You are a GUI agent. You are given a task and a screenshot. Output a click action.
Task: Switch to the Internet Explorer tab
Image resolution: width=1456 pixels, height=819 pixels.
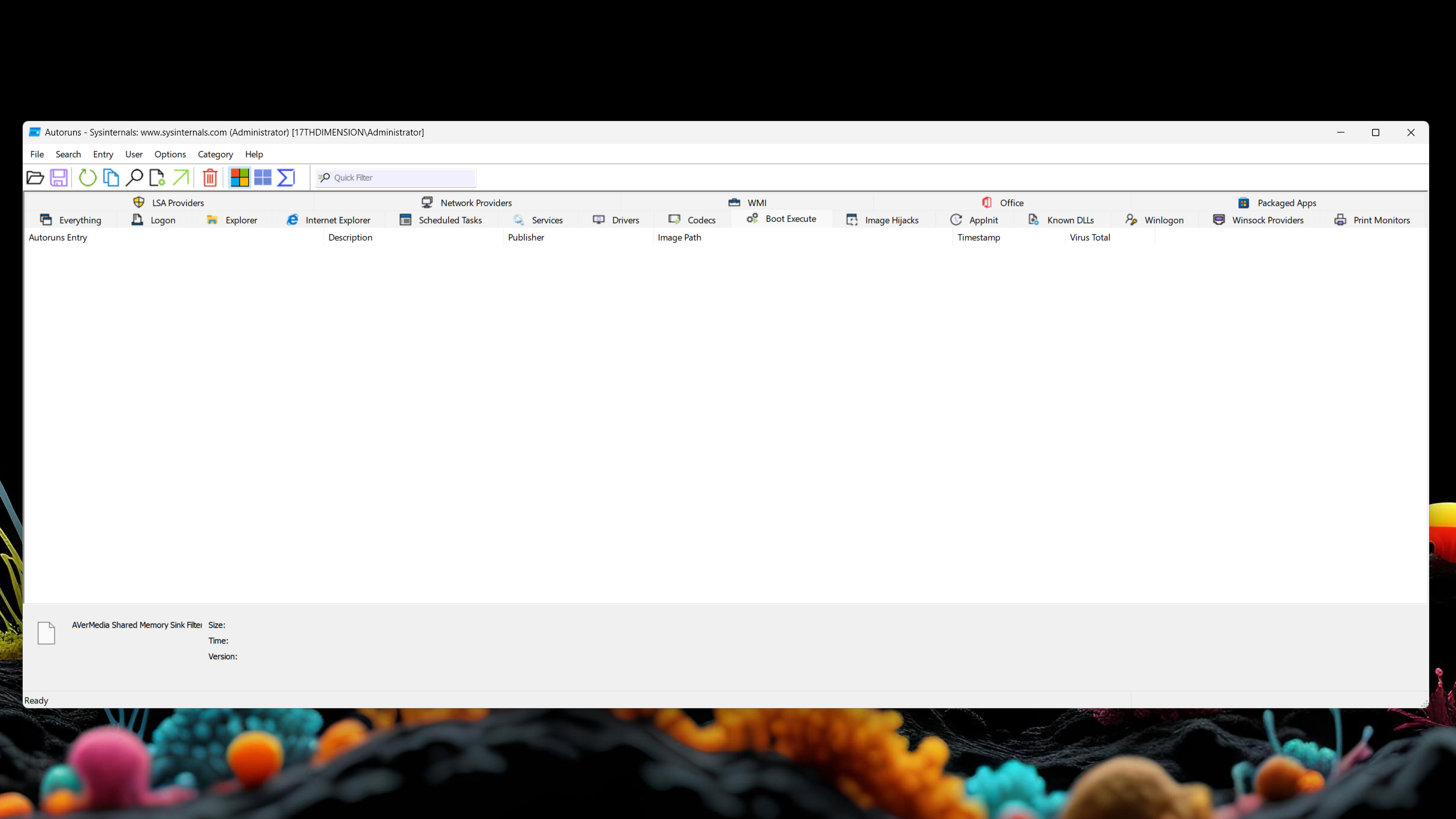click(328, 220)
